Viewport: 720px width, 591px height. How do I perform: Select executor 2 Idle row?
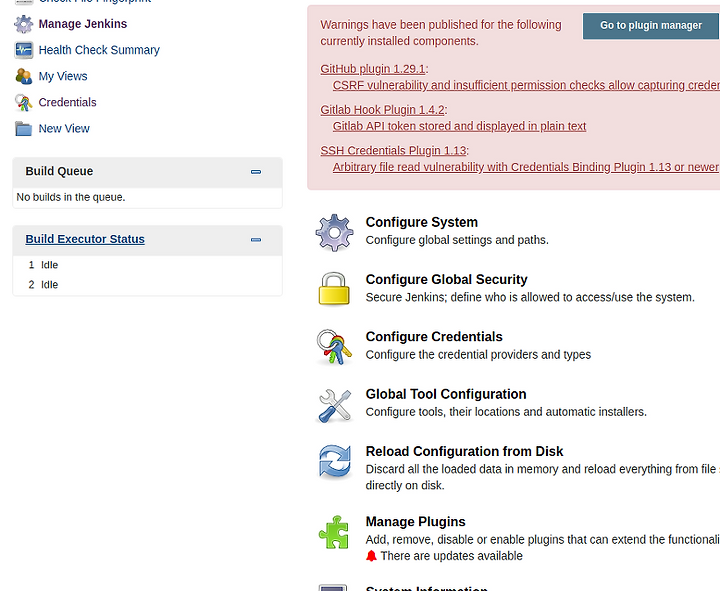click(x=147, y=285)
